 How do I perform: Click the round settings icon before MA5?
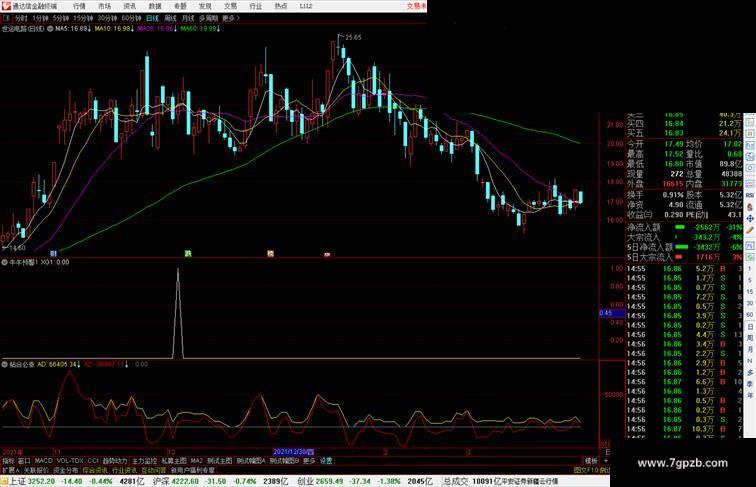click(x=50, y=29)
